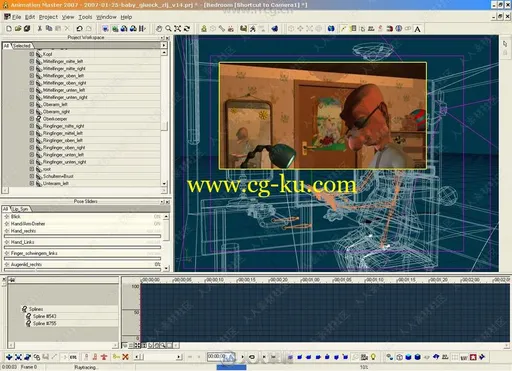Select Spline #543 in timeline list
Viewport: 512px width, 371px height.
(x=45, y=316)
